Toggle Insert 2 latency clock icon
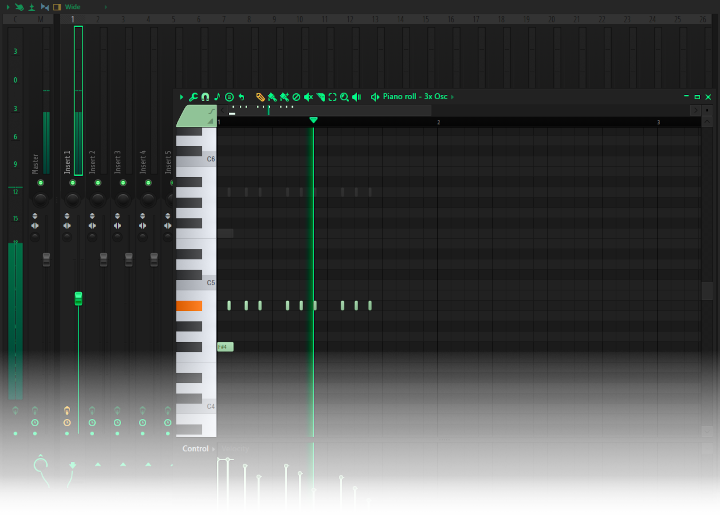The width and height of the screenshot is (720, 524). click(92, 423)
